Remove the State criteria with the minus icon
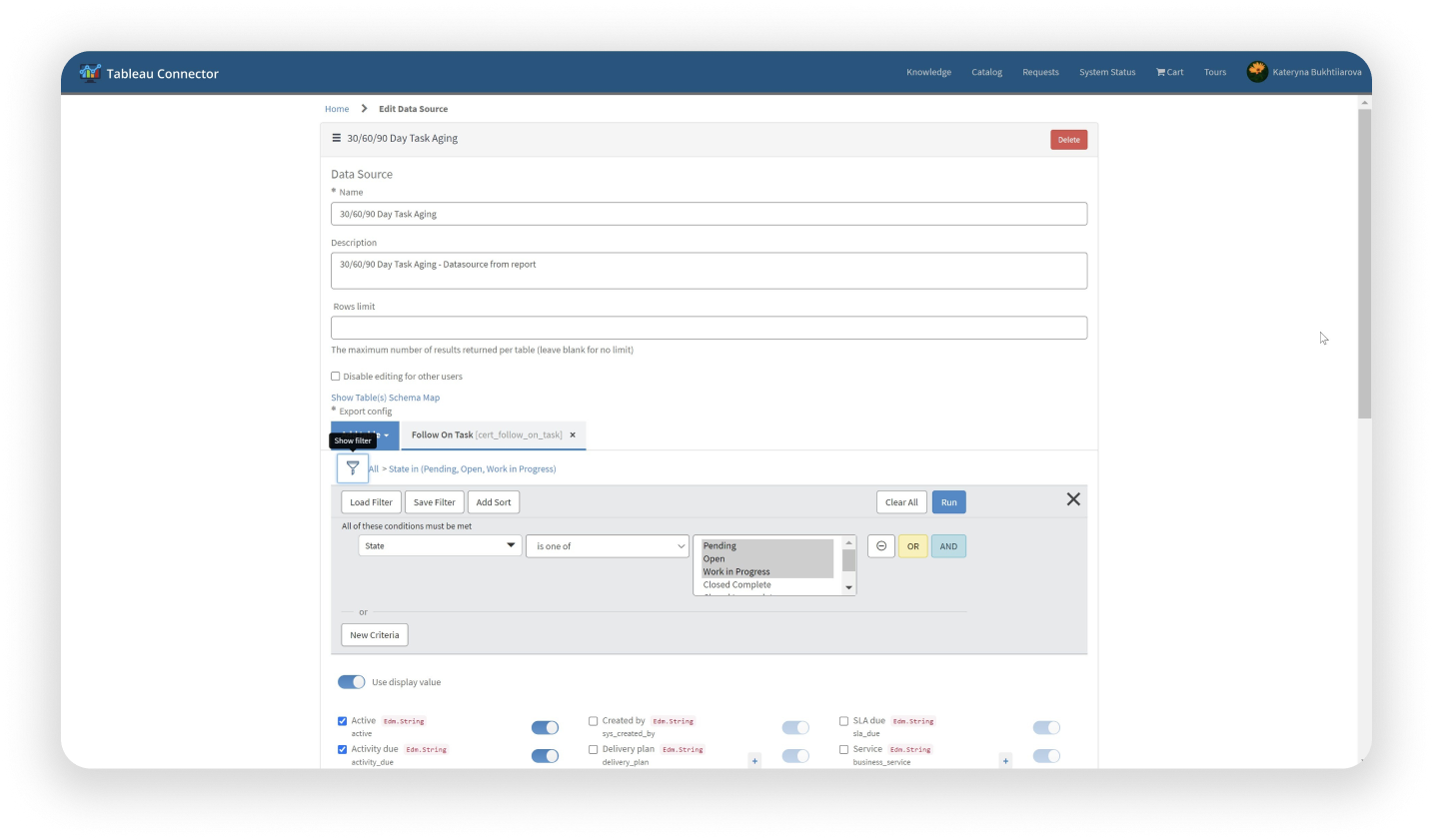 [880, 545]
